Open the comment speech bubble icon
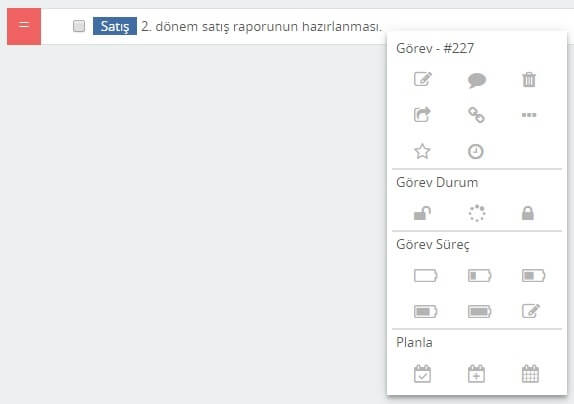This screenshot has width=574, height=404. [477, 80]
